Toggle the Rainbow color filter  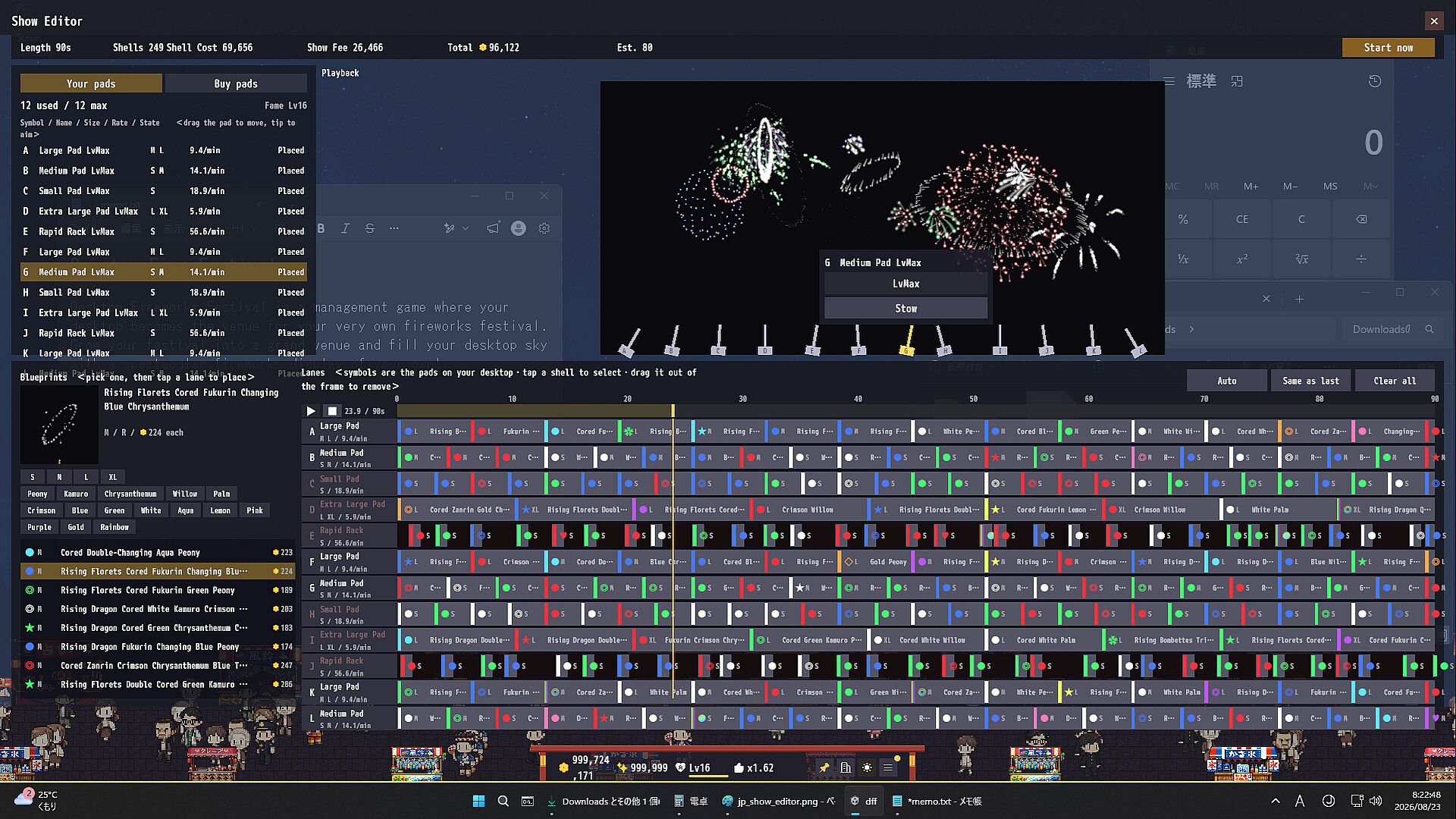[x=115, y=527]
